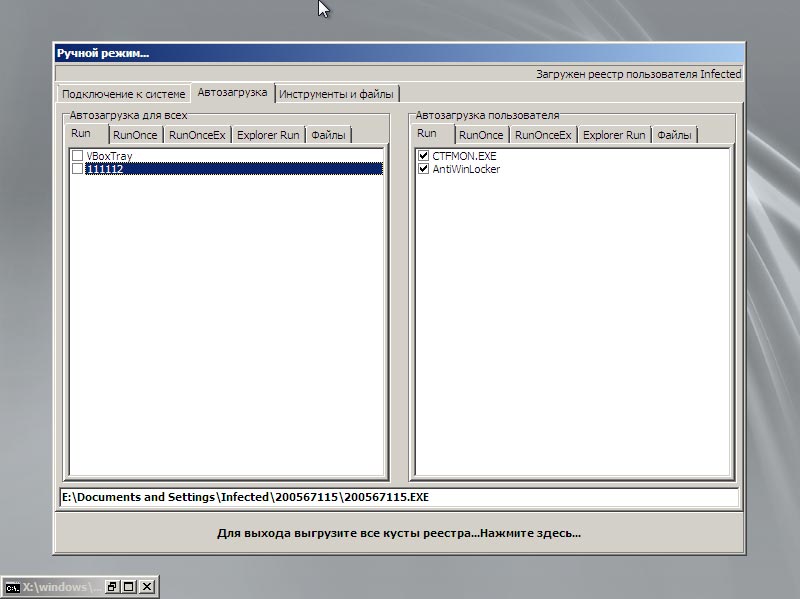This screenshot has width=800, height=599.
Task: Switch to Подключение к системе tab
Action: tap(123, 94)
